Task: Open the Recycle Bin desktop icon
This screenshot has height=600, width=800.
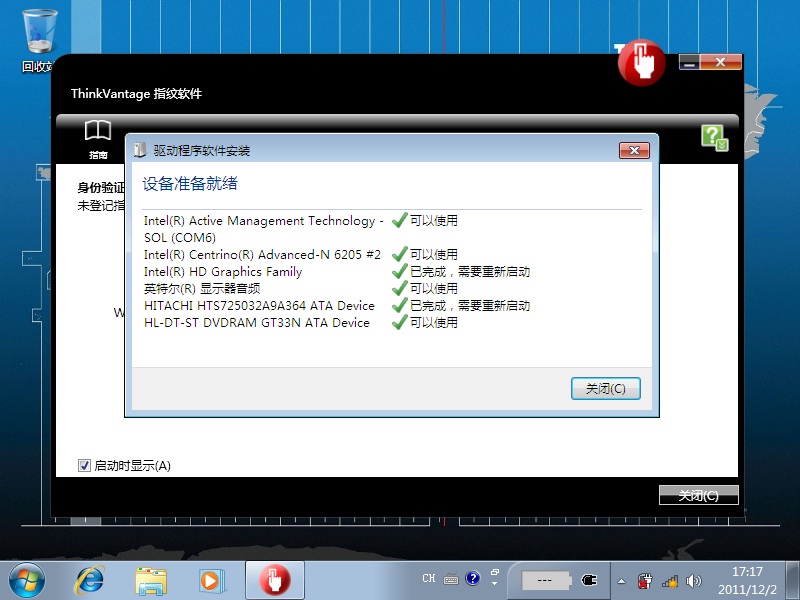Action: click(x=39, y=42)
